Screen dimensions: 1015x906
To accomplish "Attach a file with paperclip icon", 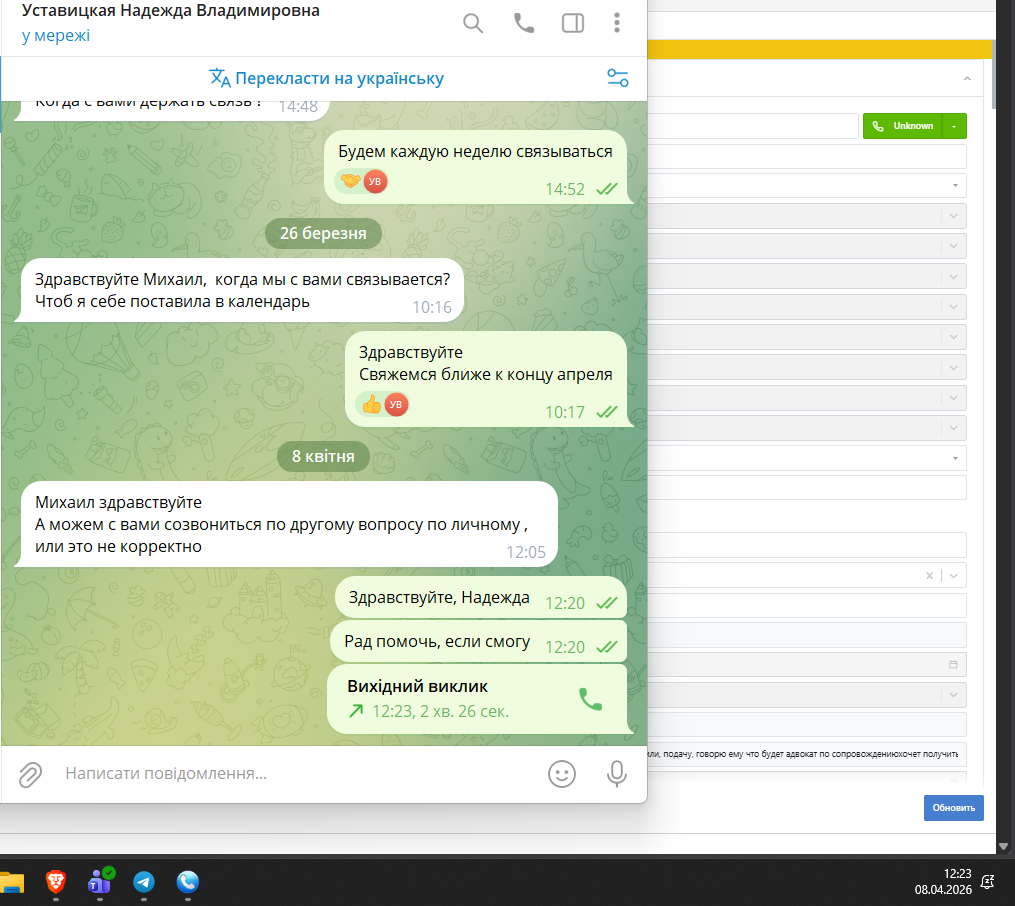I will 30,774.
